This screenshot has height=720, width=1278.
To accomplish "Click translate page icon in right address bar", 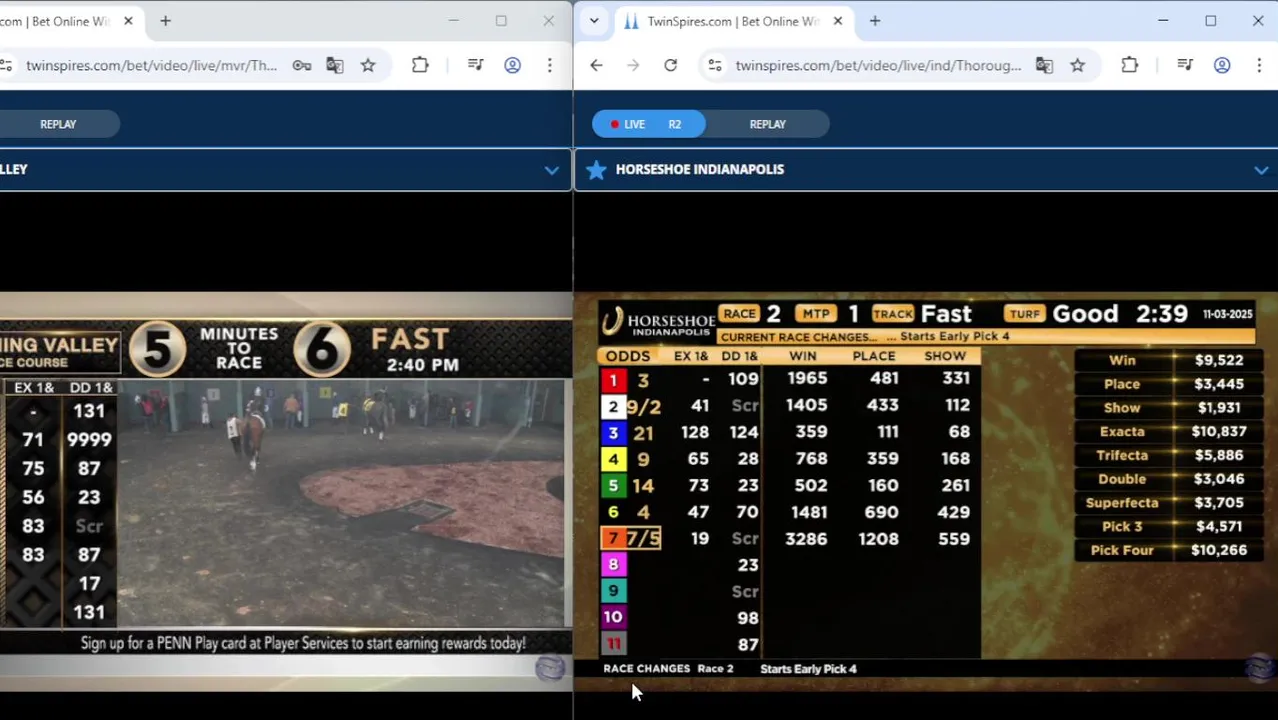I will coord(1044,65).
